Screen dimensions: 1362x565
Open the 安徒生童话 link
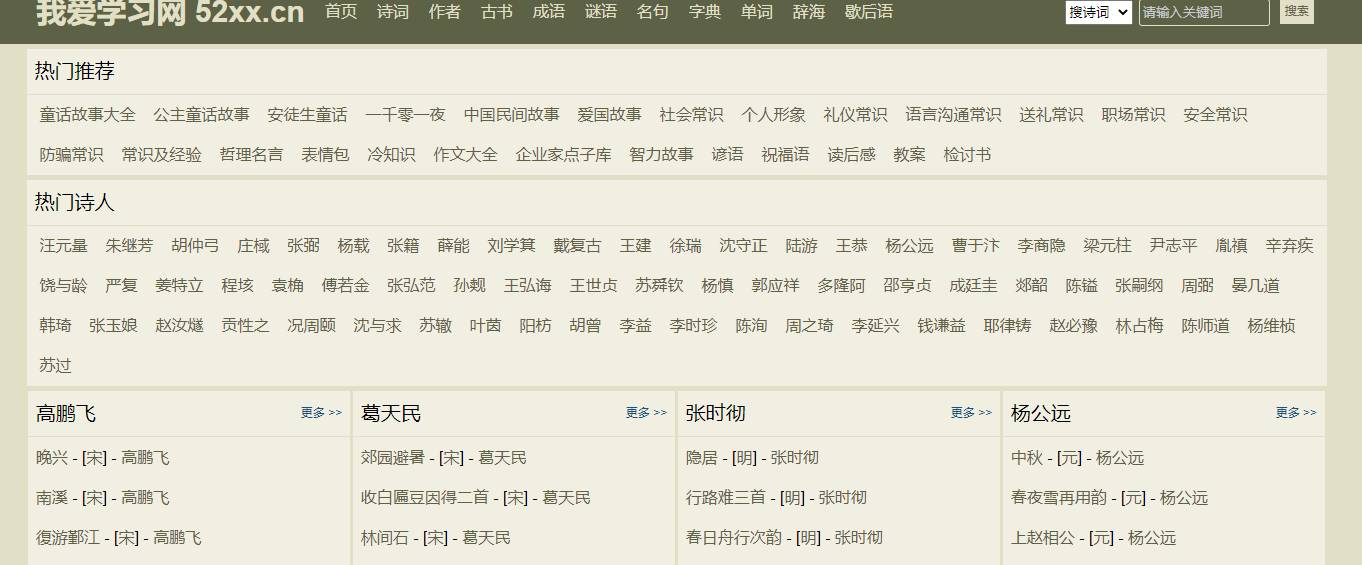(308, 115)
